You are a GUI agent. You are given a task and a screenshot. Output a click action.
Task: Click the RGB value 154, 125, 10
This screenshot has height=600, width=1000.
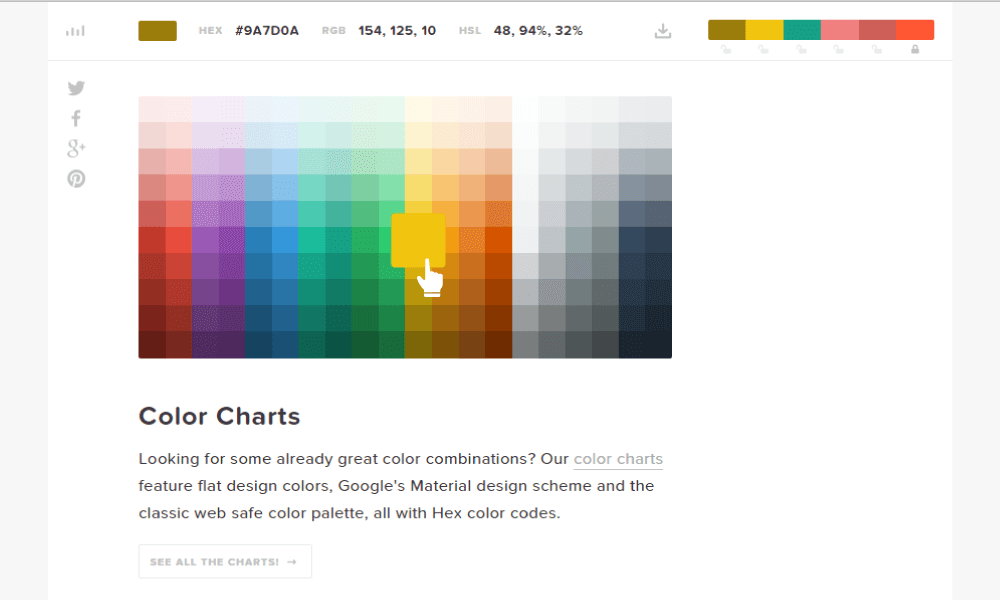397,31
